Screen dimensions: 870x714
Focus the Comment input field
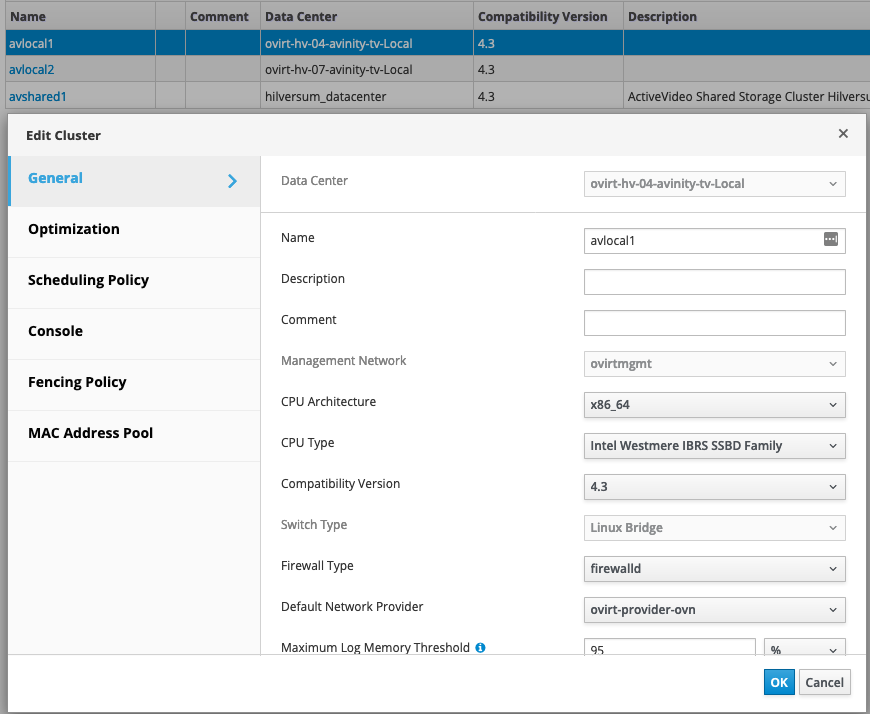coord(714,323)
